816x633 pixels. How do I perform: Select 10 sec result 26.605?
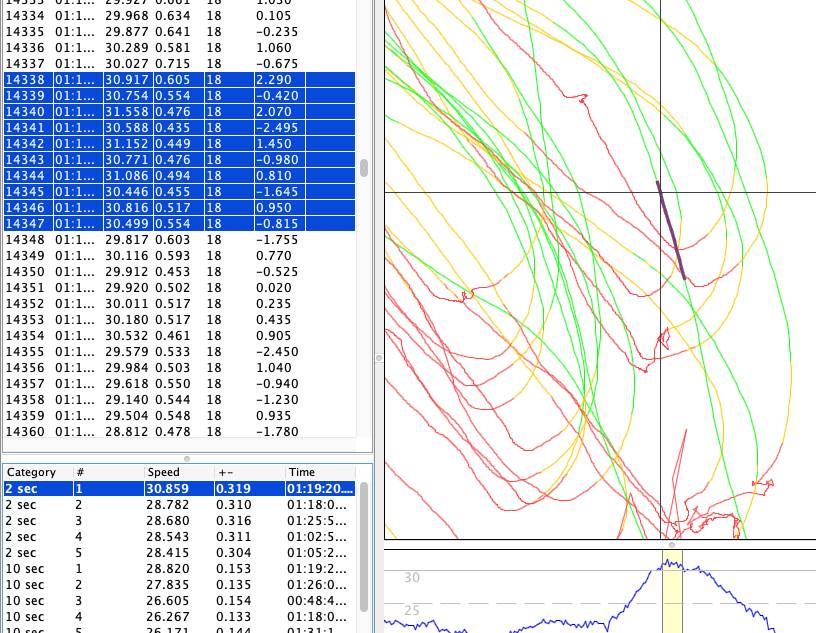point(180,601)
